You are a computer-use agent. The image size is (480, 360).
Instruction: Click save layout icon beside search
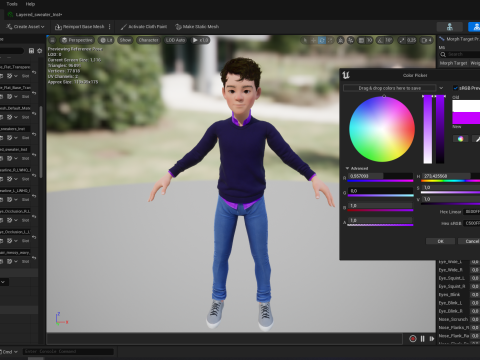tap(31, 51)
